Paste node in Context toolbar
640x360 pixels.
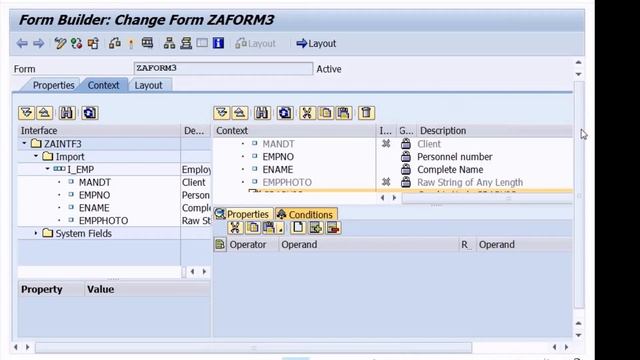click(x=344, y=113)
